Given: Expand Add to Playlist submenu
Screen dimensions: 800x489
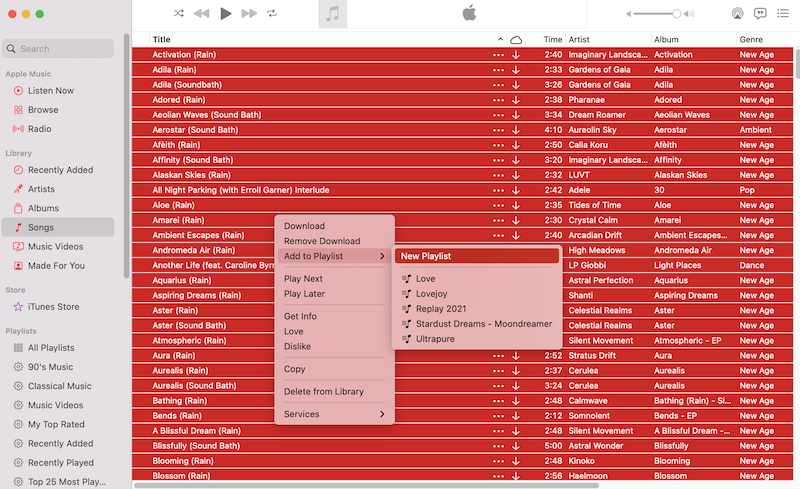Looking at the screenshot, I should [334, 256].
